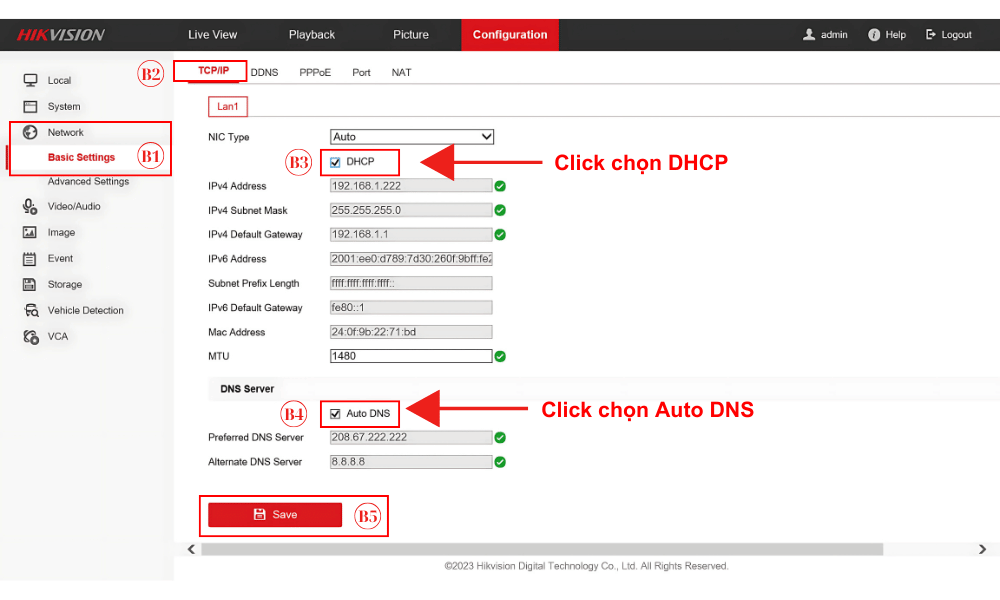1000x600 pixels.
Task: Click the Subnet Prefix Length field
Action: (411, 283)
